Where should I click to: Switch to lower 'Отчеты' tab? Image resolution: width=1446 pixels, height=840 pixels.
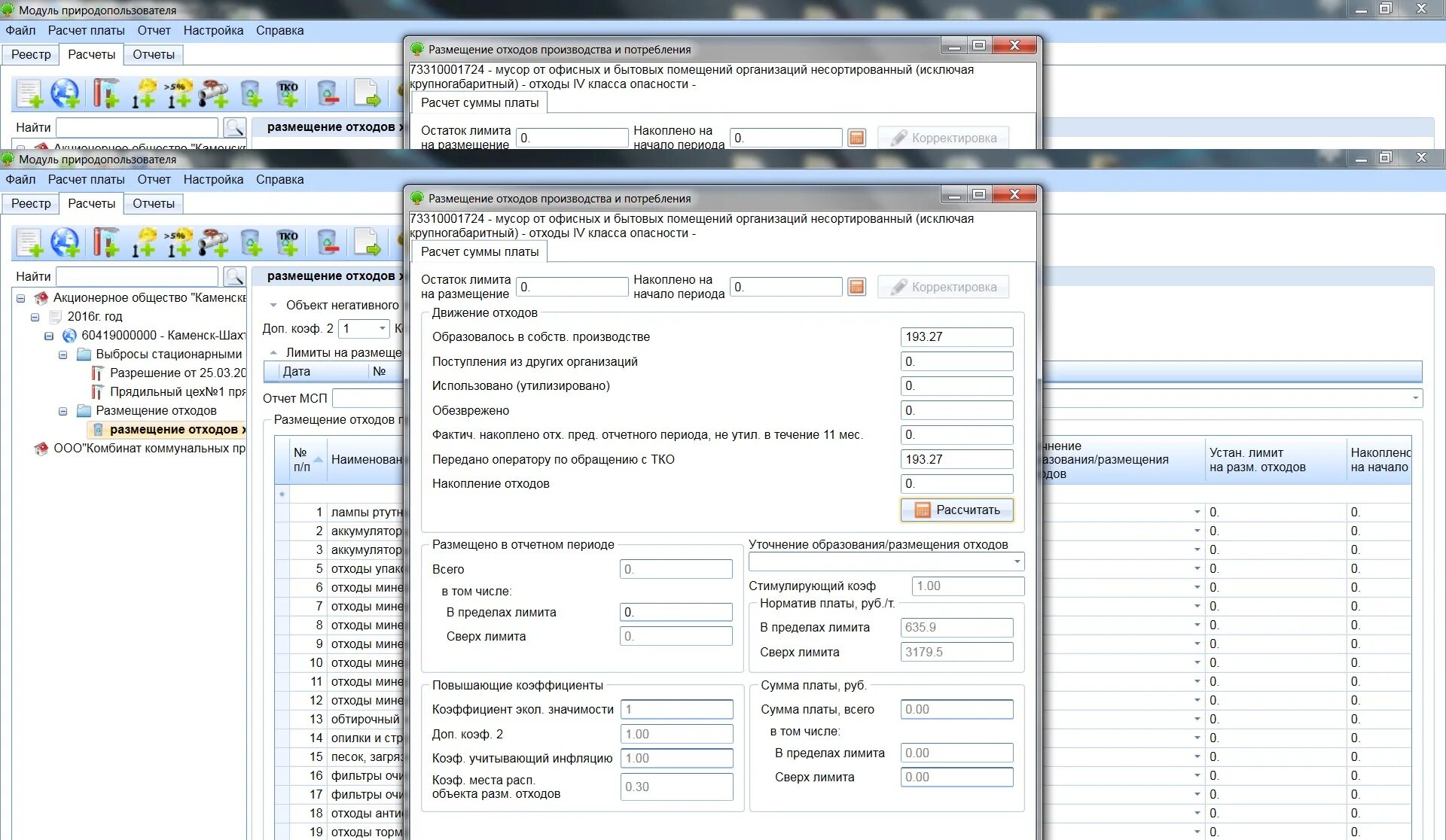[x=153, y=203]
